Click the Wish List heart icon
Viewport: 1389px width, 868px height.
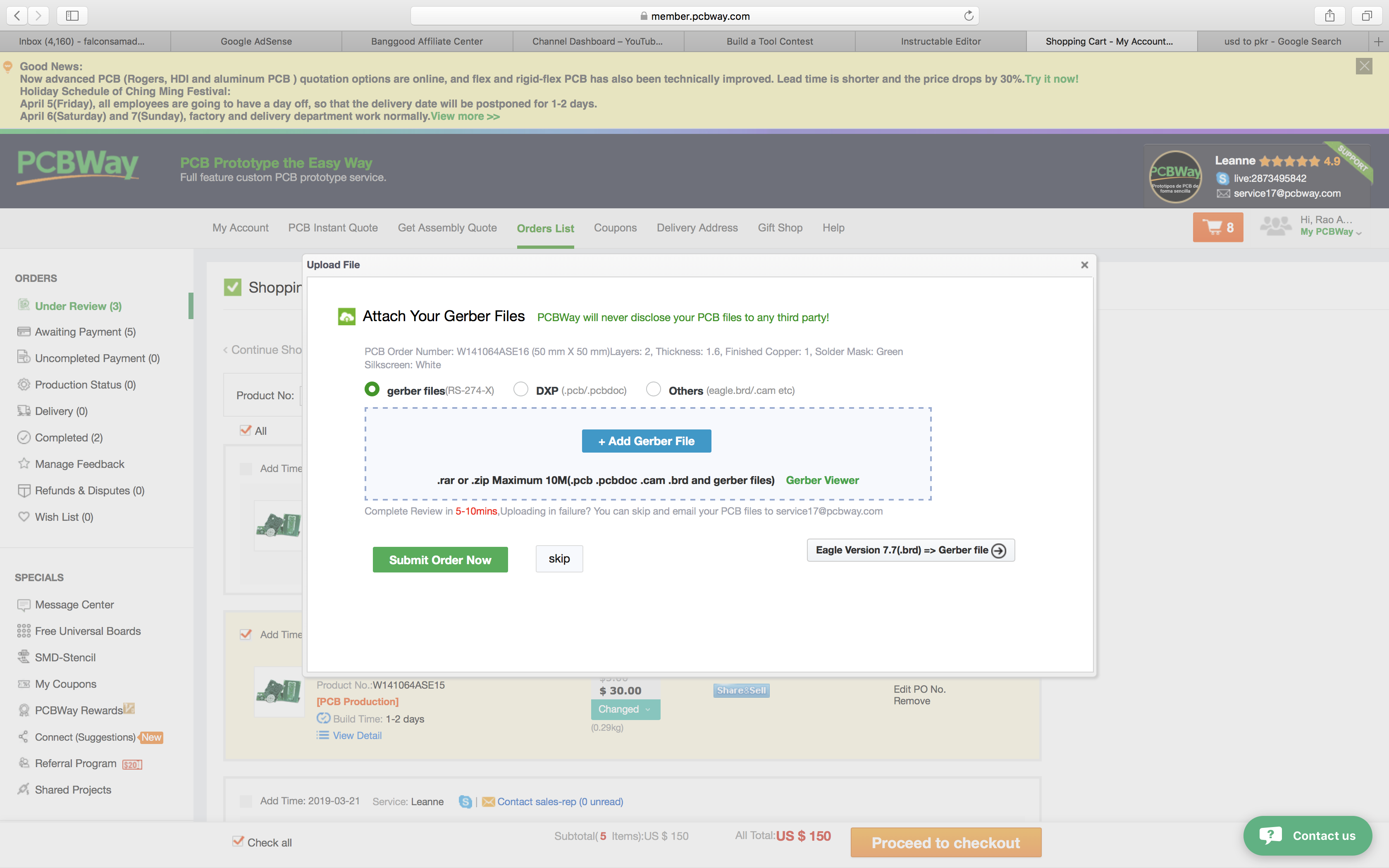click(x=24, y=517)
